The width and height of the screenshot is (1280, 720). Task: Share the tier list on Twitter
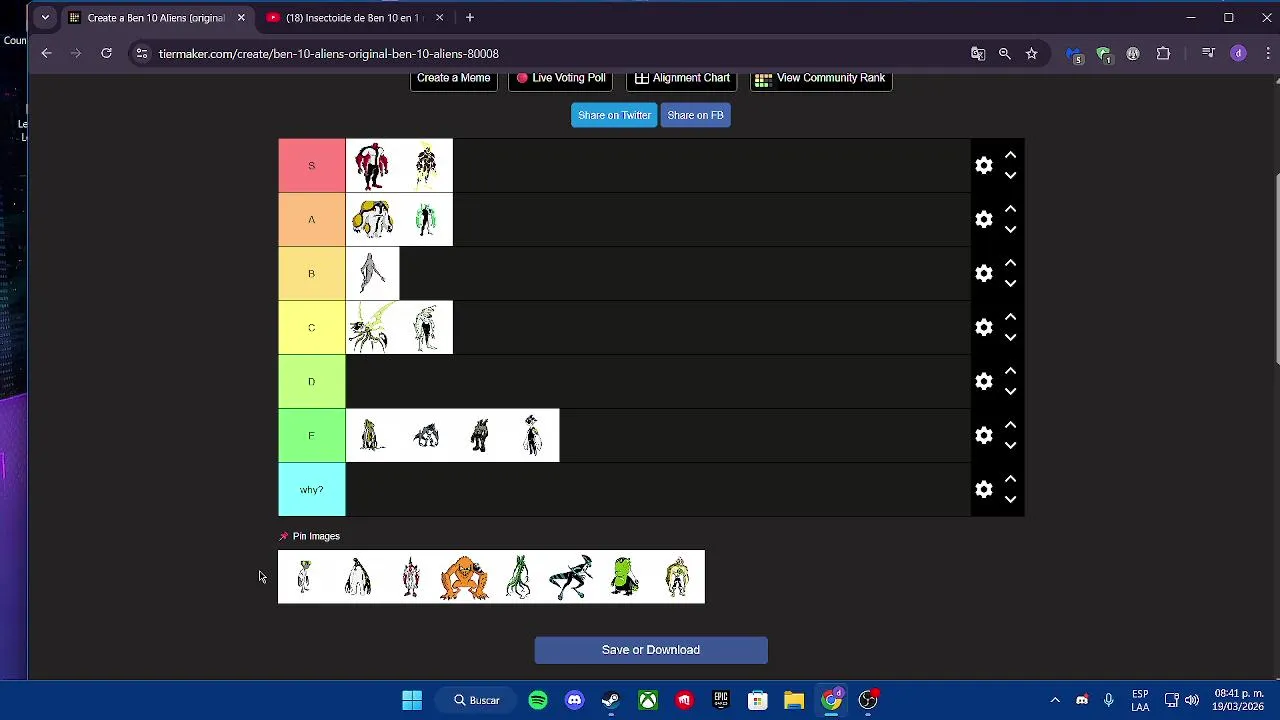(x=614, y=115)
